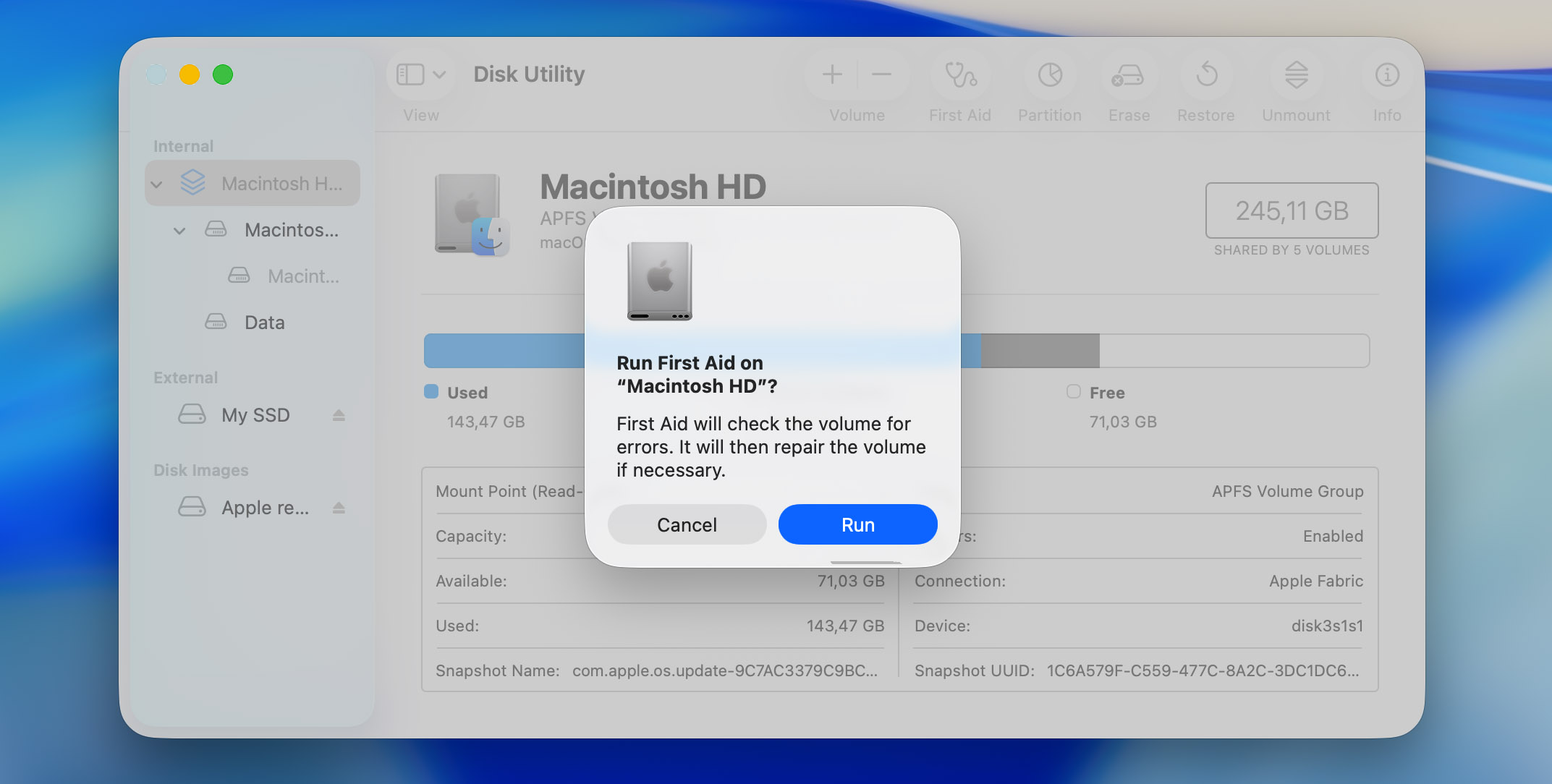
Task: Cancel the First Aid dialog
Action: pos(687,524)
